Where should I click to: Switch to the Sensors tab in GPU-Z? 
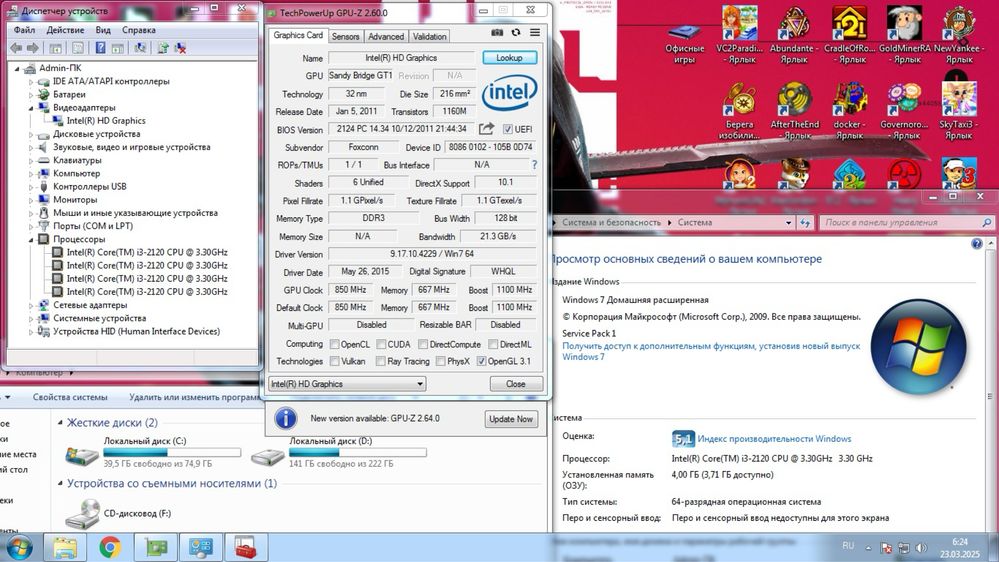click(x=345, y=36)
